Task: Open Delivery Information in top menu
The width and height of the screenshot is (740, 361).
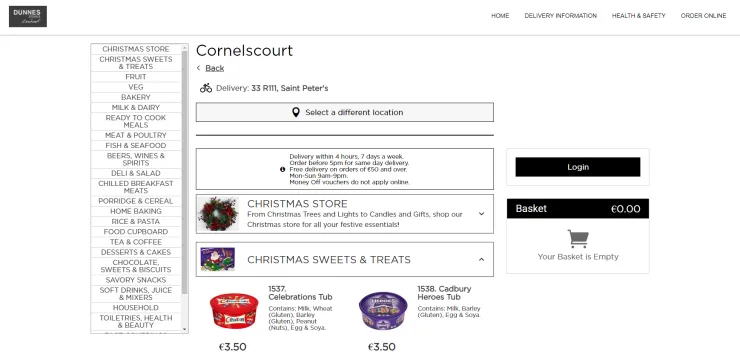Action: pyautogui.click(x=561, y=16)
